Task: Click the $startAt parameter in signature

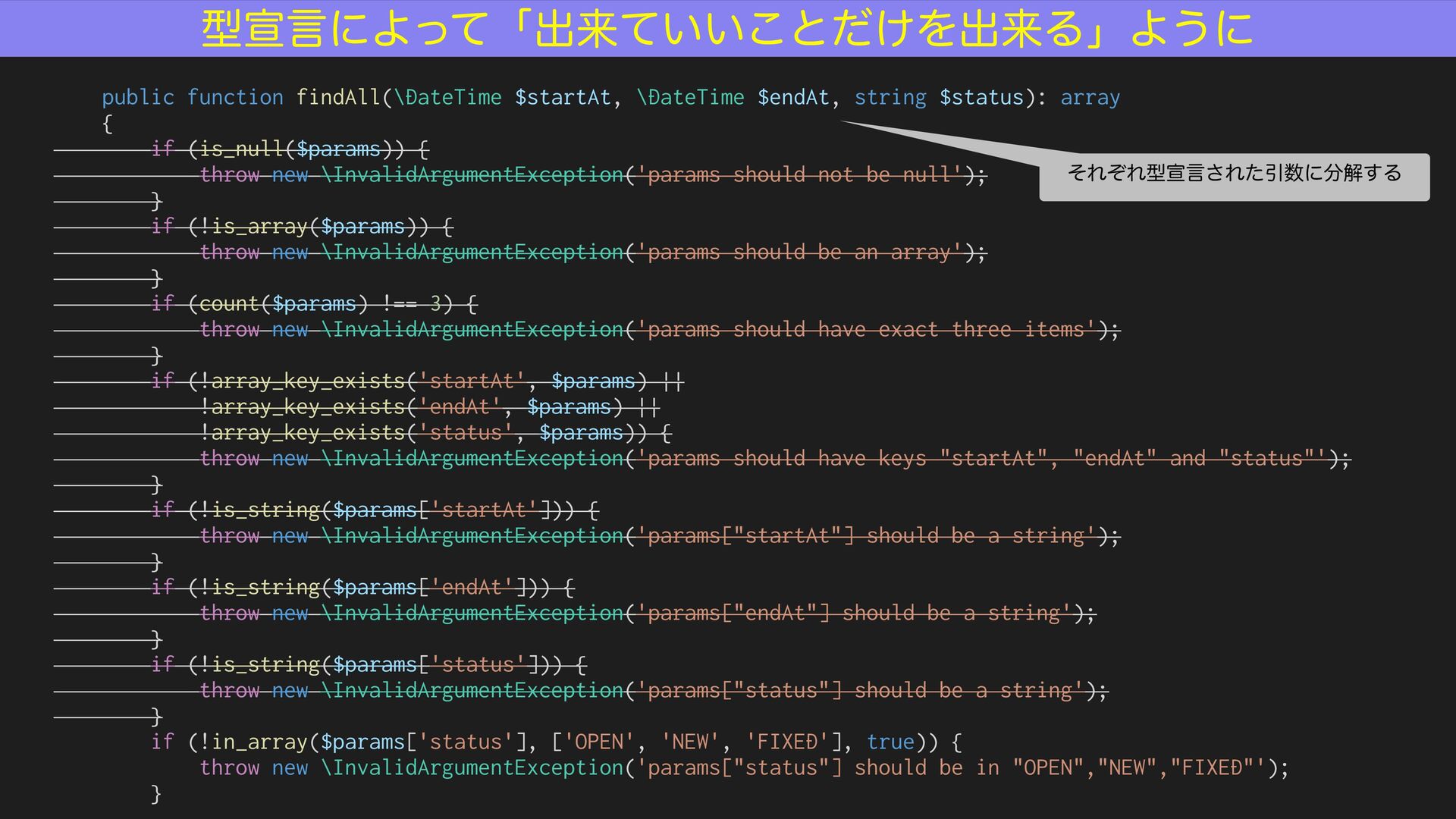Action: pyautogui.click(x=562, y=97)
